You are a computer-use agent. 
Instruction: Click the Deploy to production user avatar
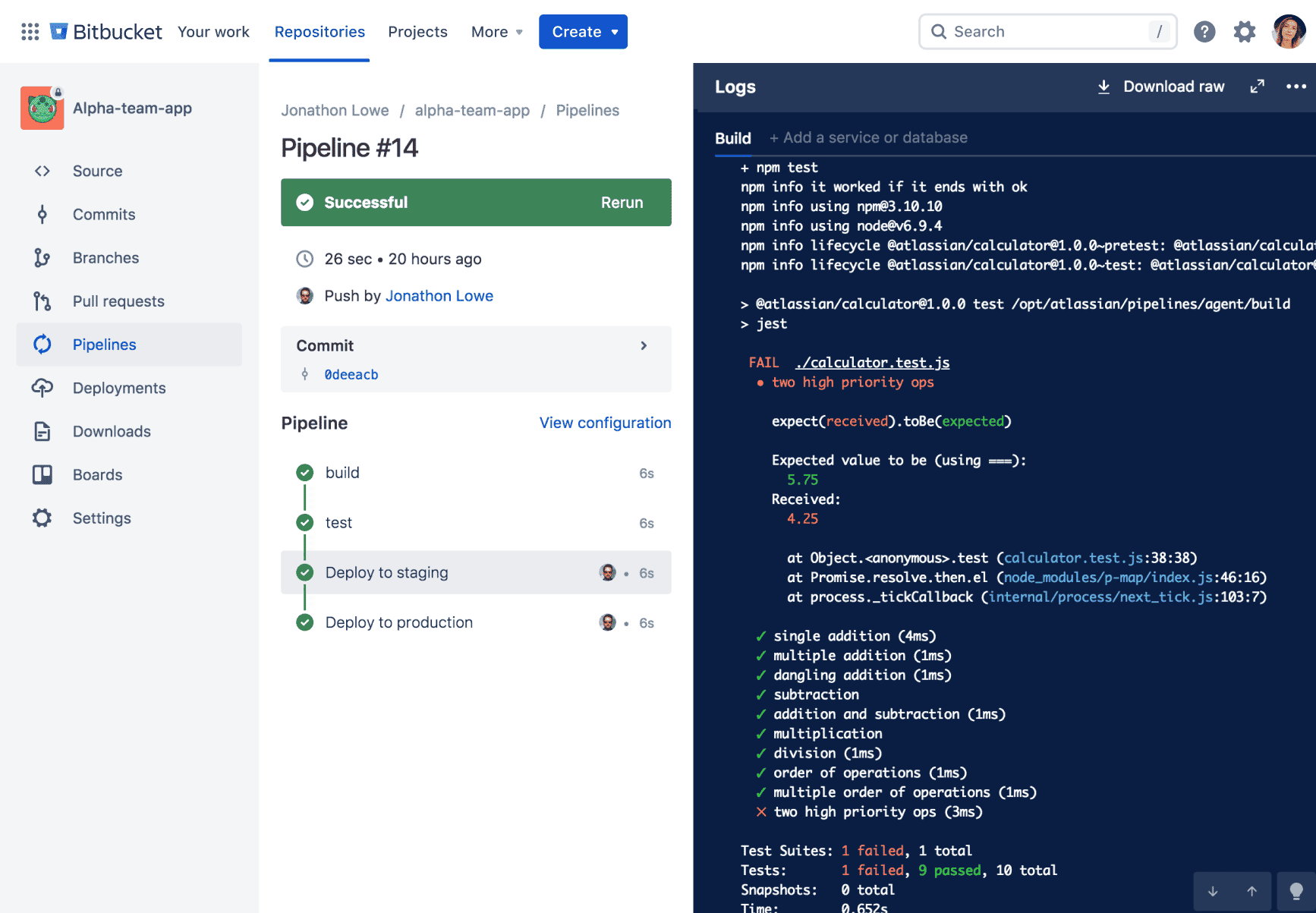608,622
